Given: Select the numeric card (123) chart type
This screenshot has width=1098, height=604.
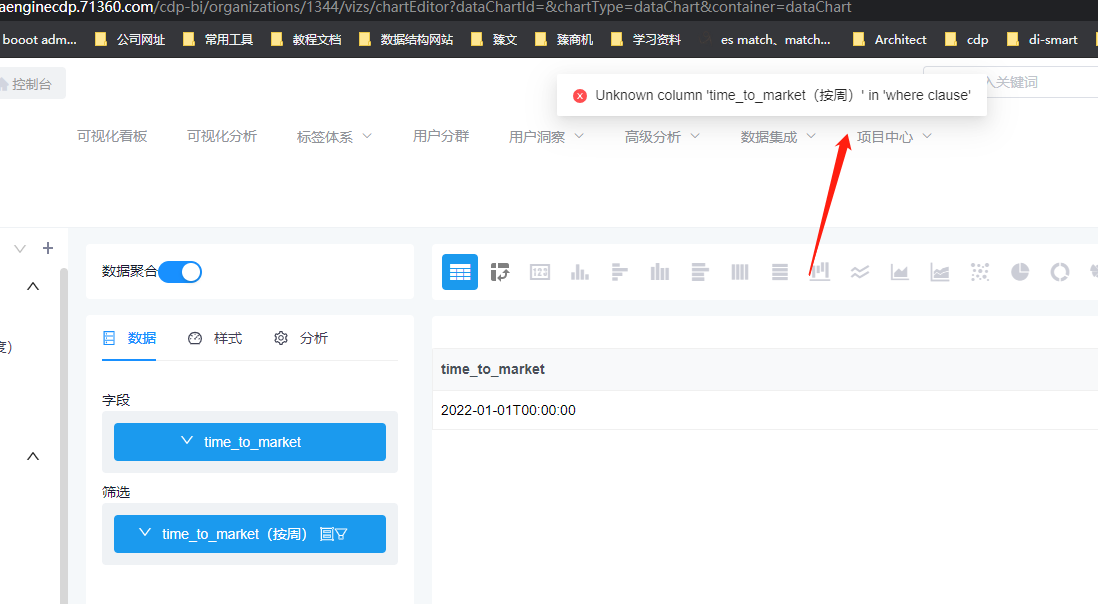Looking at the screenshot, I should [x=540, y=271].
